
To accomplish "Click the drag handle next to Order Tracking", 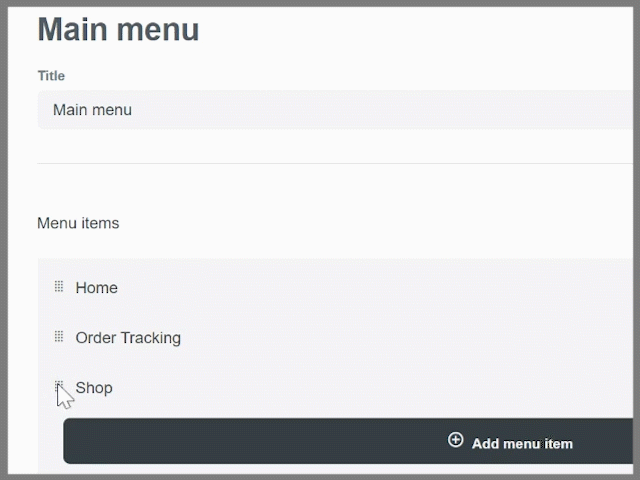I will point(59,337).
